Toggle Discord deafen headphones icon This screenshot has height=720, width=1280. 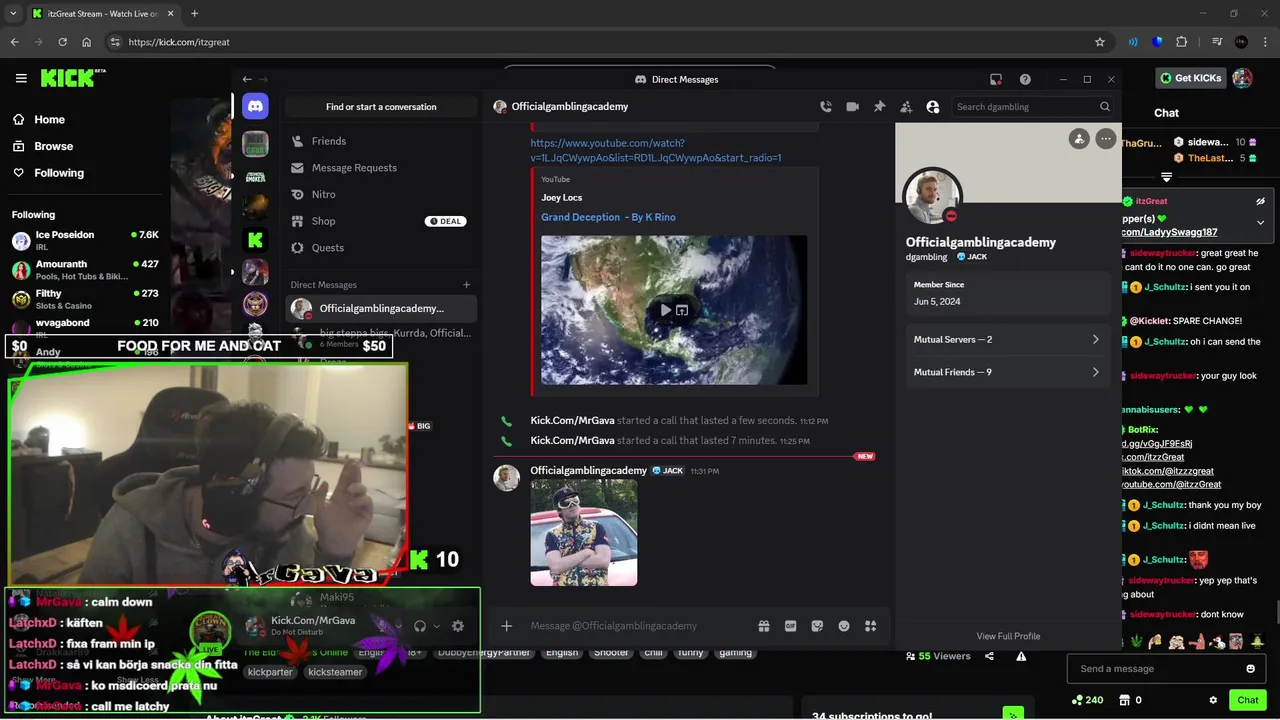tap(420, 626)
